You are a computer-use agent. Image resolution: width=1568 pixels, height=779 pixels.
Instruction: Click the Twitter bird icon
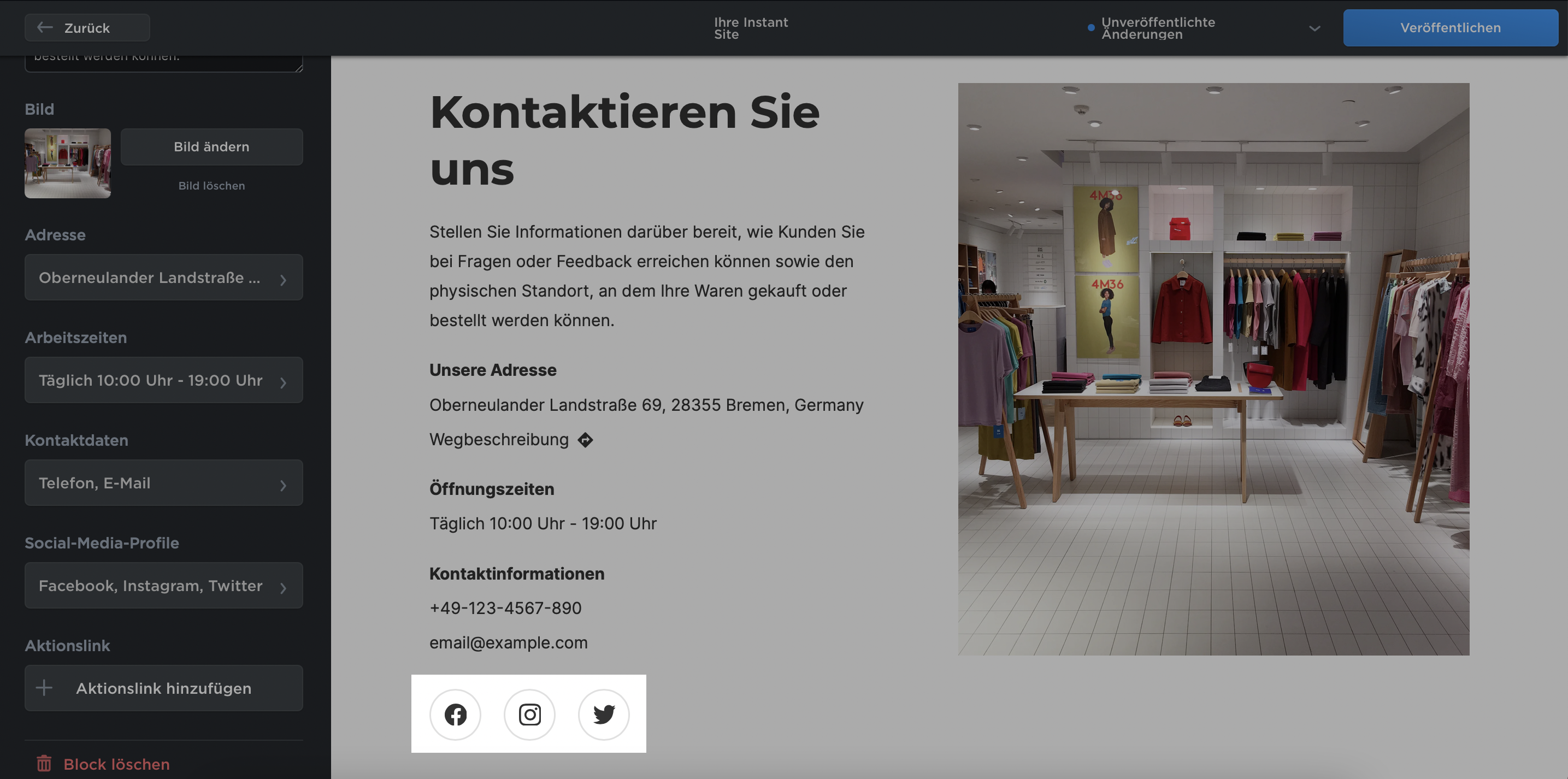coord(603,714)
